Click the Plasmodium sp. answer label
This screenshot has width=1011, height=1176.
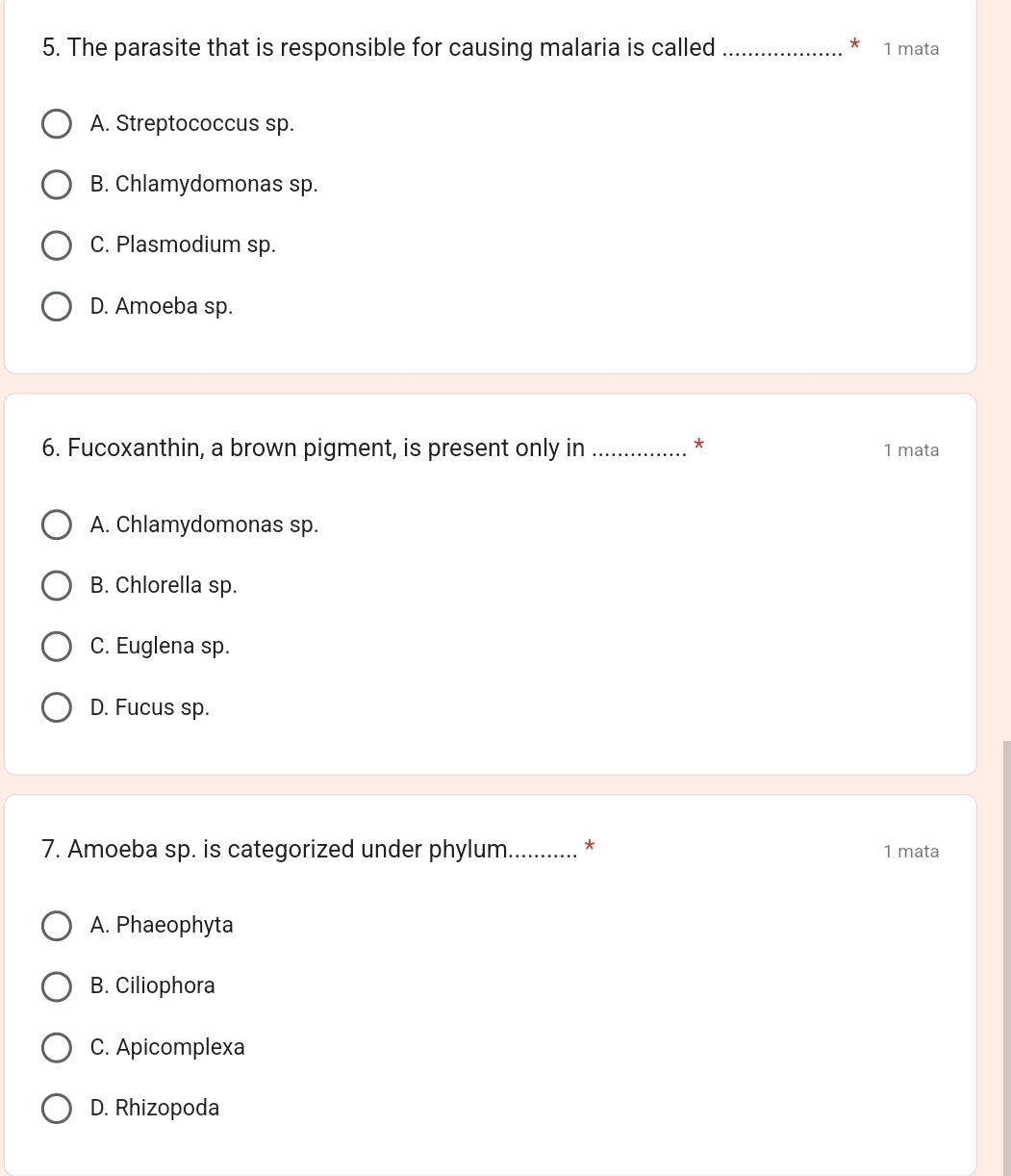[183, 245]
